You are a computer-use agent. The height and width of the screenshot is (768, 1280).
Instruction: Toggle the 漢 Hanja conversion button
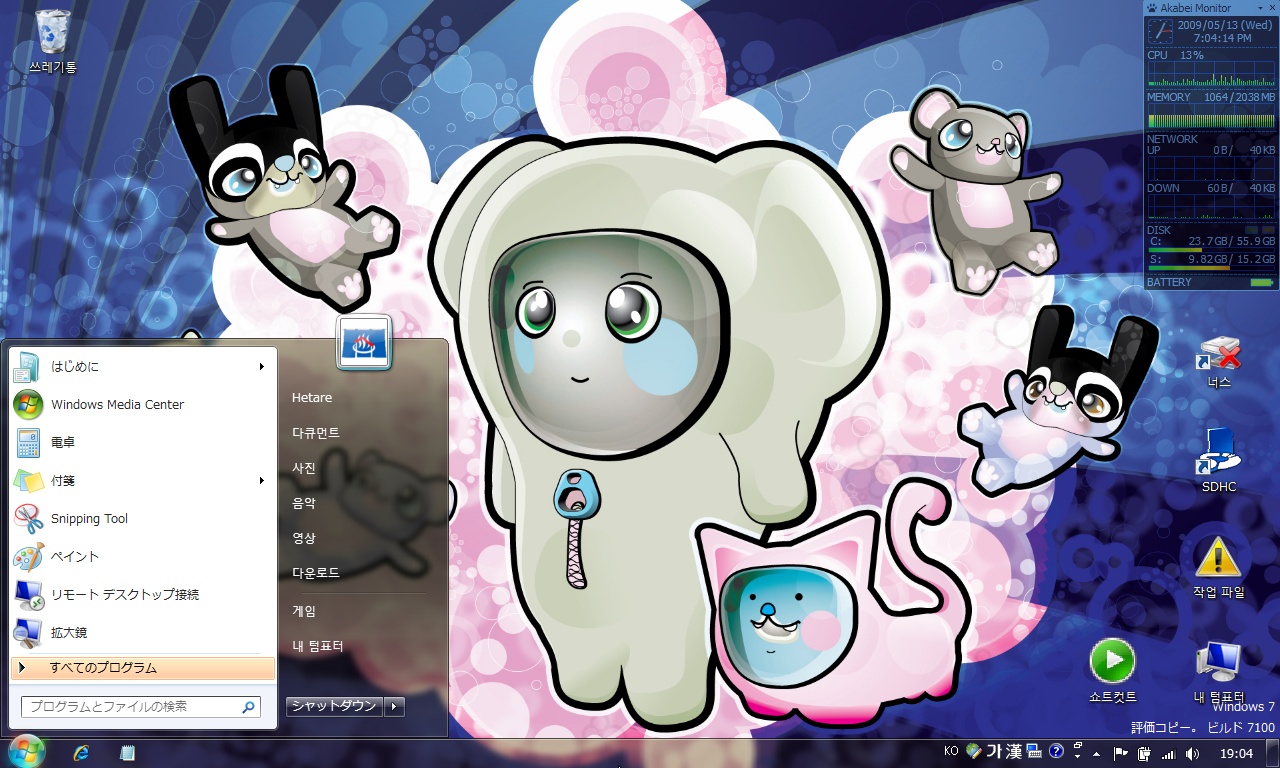[x=1015, y=751]
